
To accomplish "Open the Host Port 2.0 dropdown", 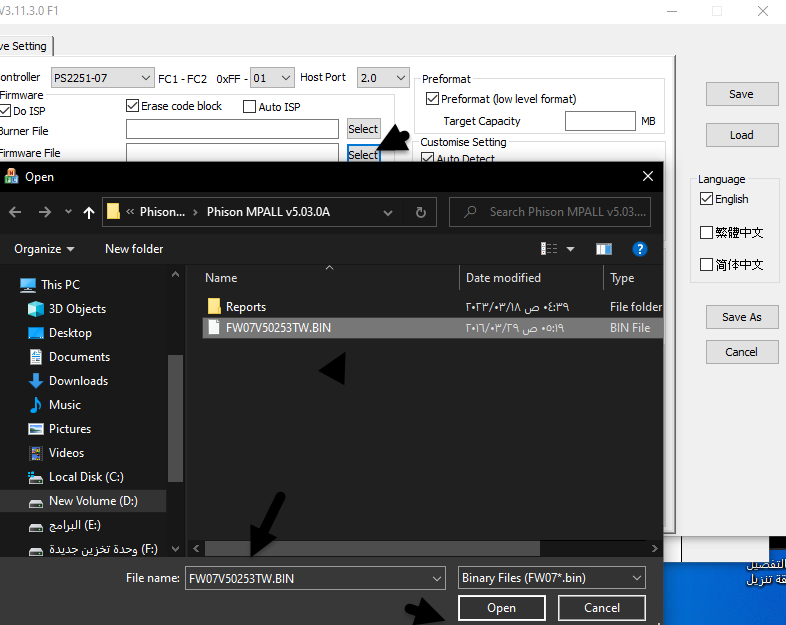I will click(x=383, y=78).
